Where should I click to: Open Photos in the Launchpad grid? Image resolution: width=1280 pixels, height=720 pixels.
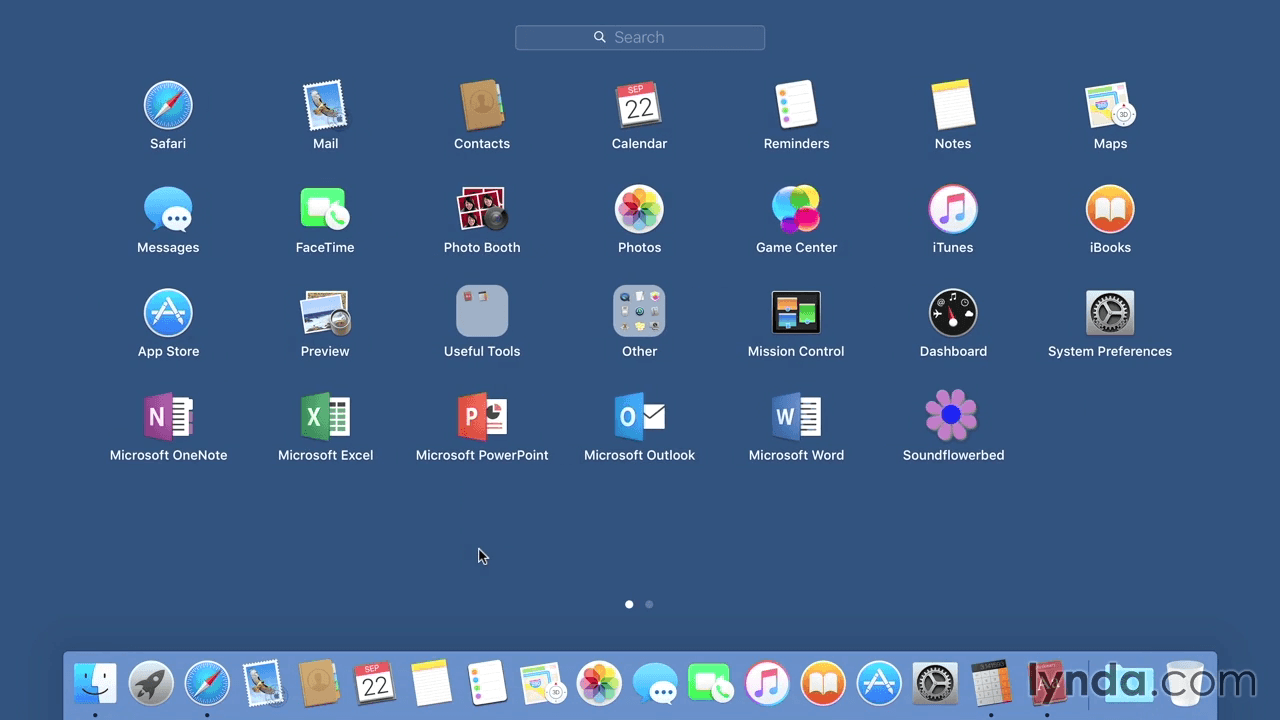click(639, 210)
